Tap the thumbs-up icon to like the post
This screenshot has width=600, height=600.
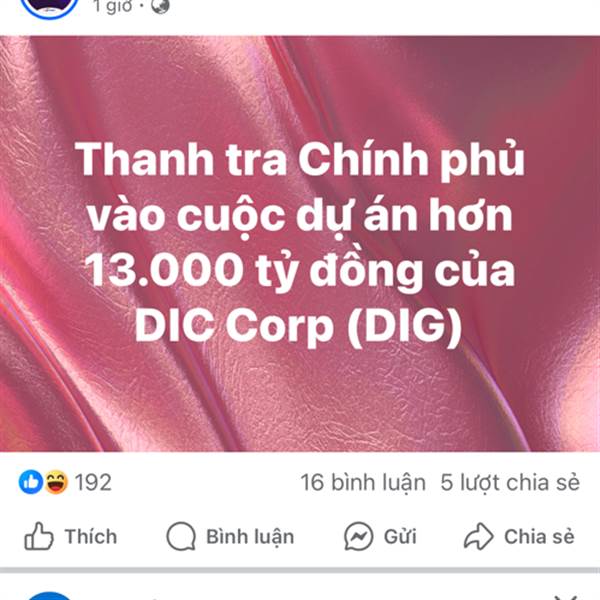click(39, 536)
